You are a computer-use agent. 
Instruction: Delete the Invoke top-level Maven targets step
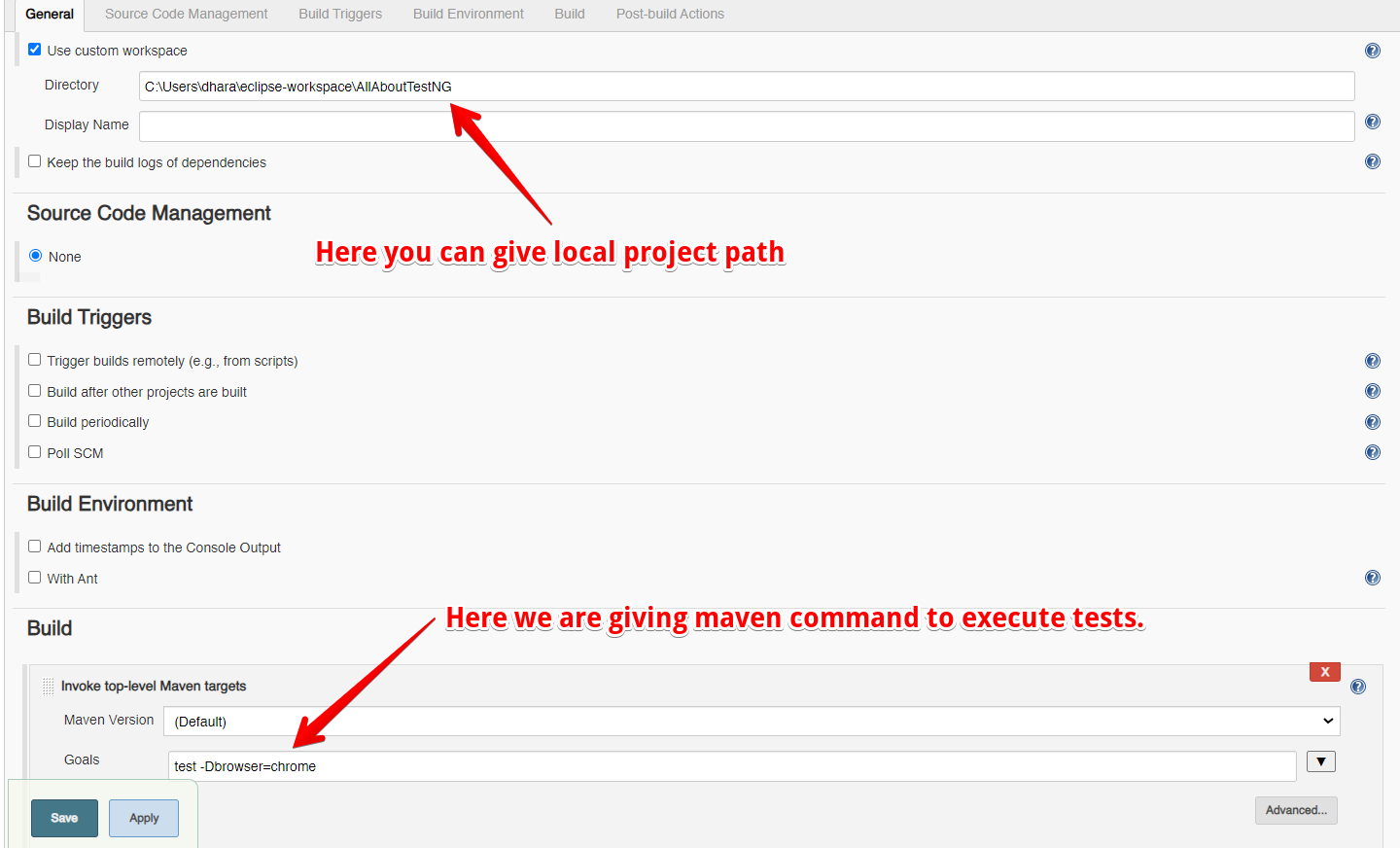[1324, 671]
